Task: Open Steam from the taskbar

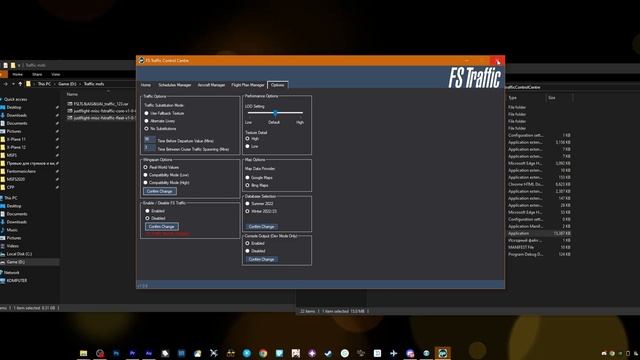Action: 328,353
